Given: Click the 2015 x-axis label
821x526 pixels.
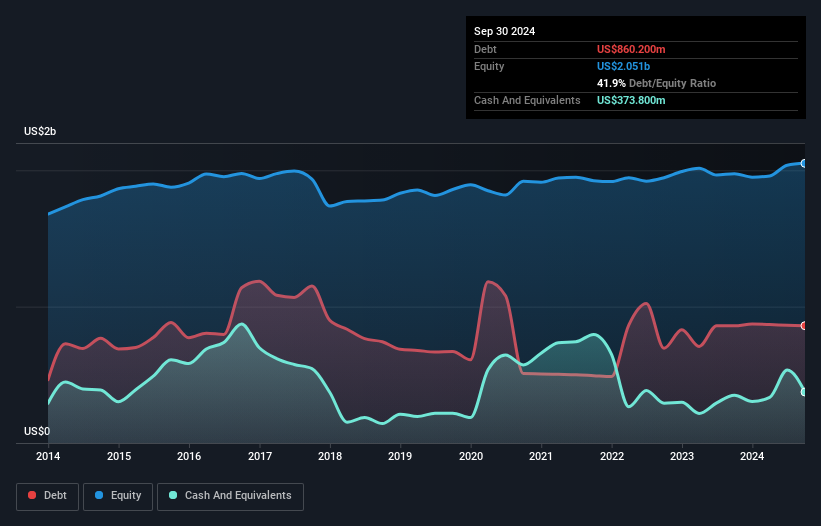Looking at the screenshot, I should [119, 456].
